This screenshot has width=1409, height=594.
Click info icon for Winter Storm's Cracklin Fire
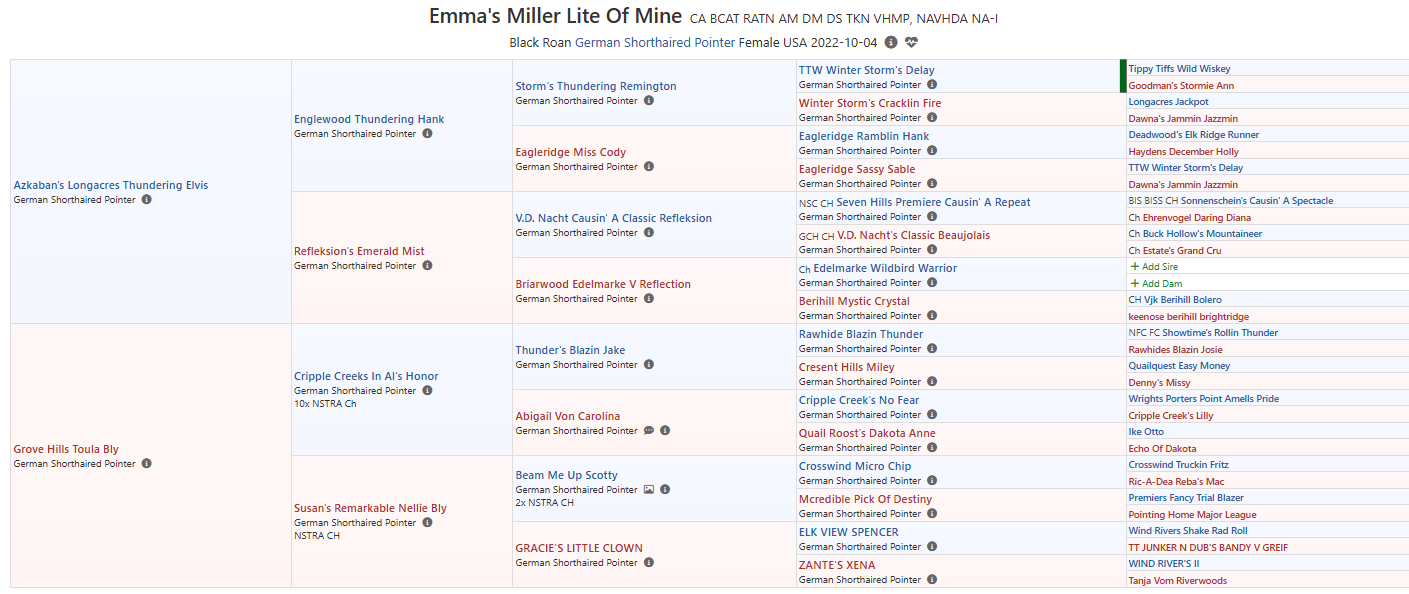coord(932,118)
